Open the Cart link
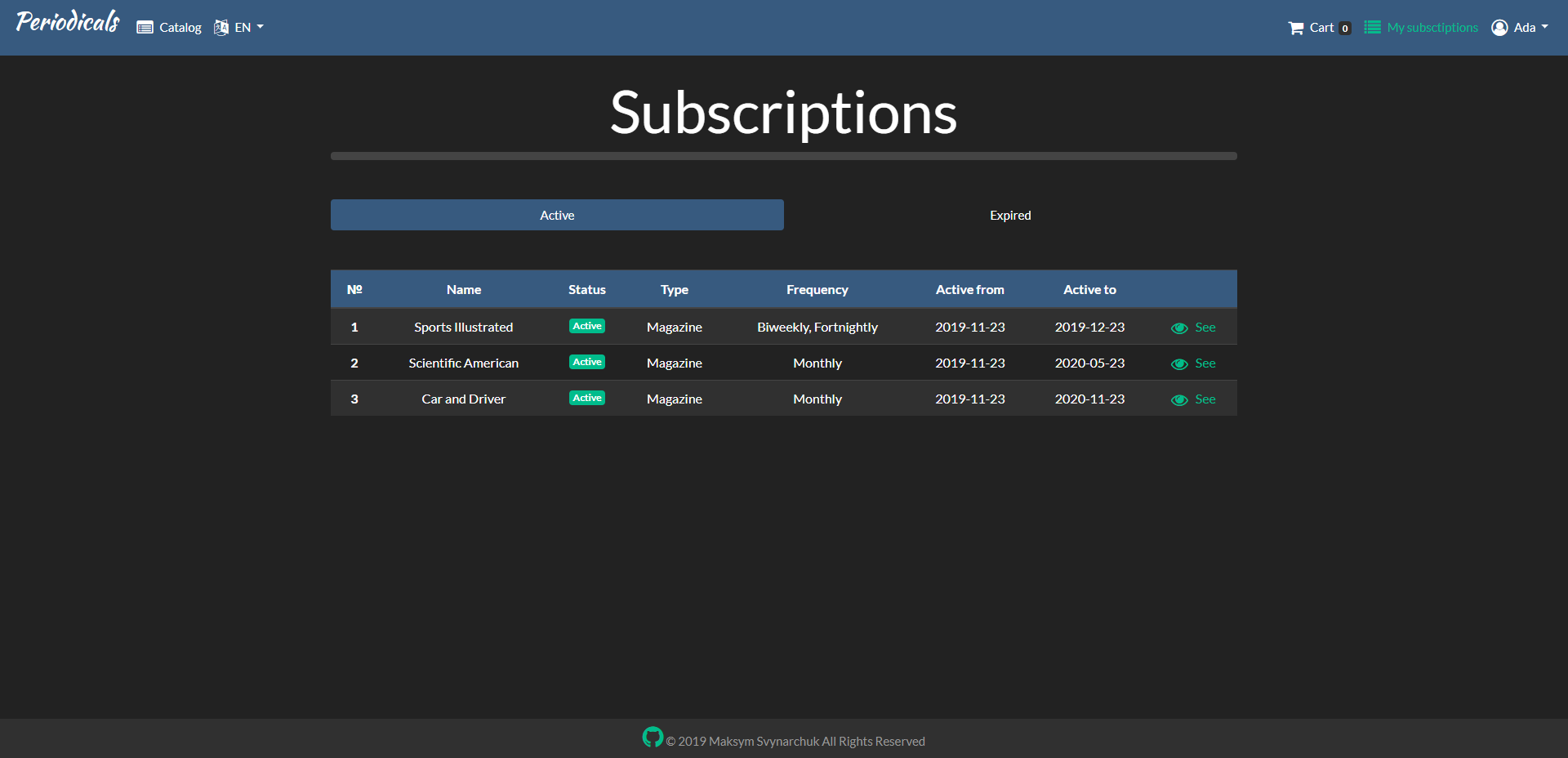 pyautogui.click(x=1321, y=28)
